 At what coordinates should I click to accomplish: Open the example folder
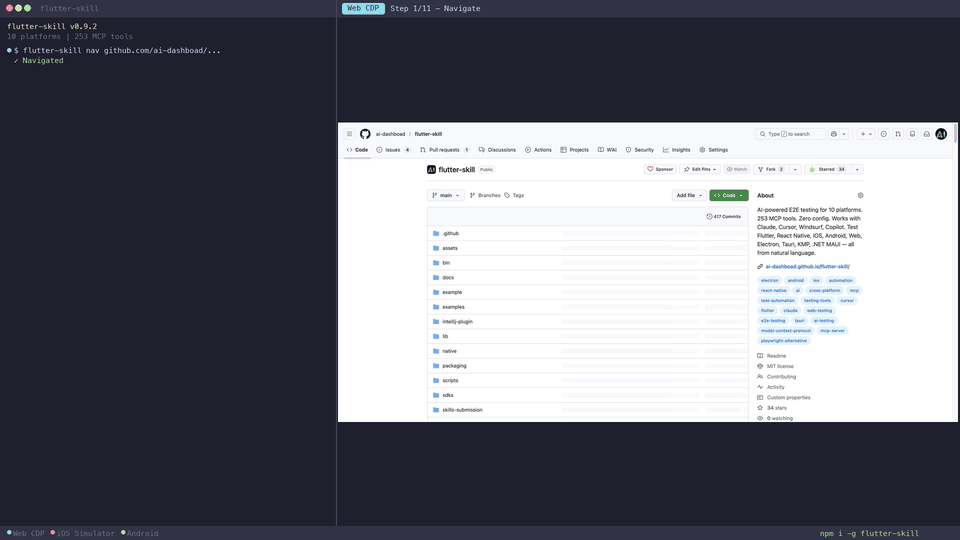(452, 292)
